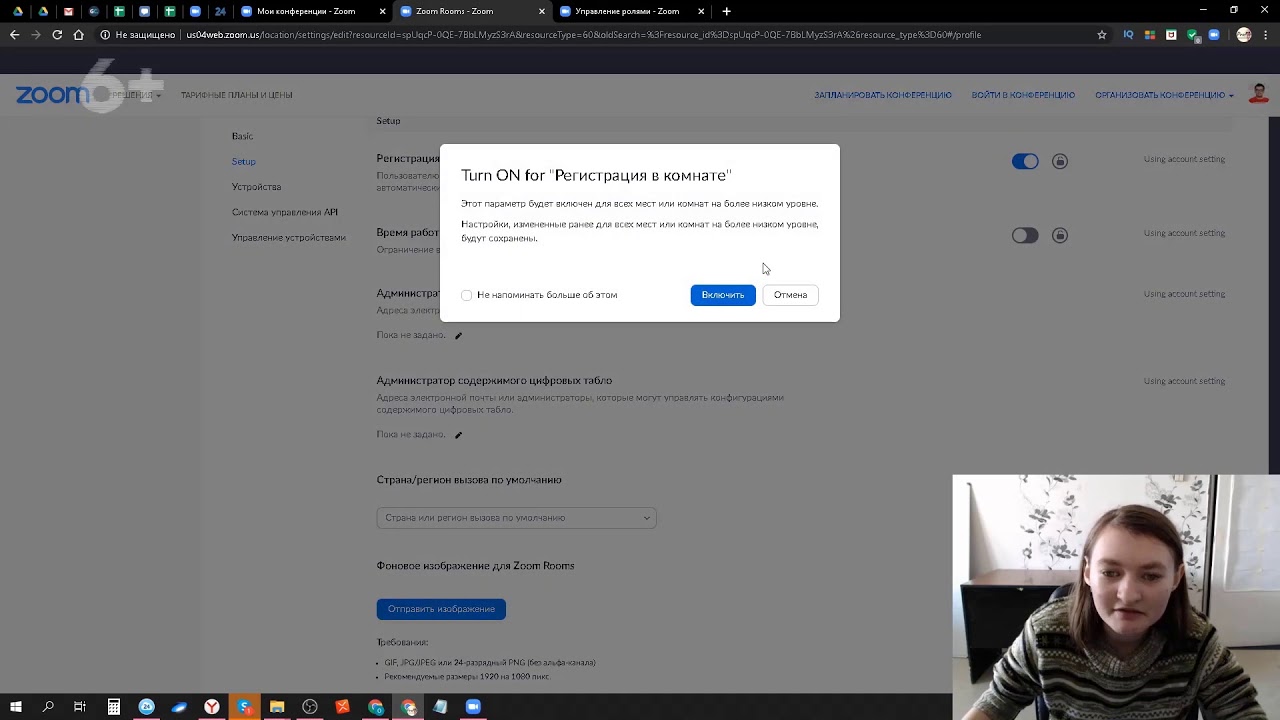Image resolution: width=1280 pixels, height=720 pixels.
Task: Open Управление устройствами in sidebar
Action: (x=289, y=238)
